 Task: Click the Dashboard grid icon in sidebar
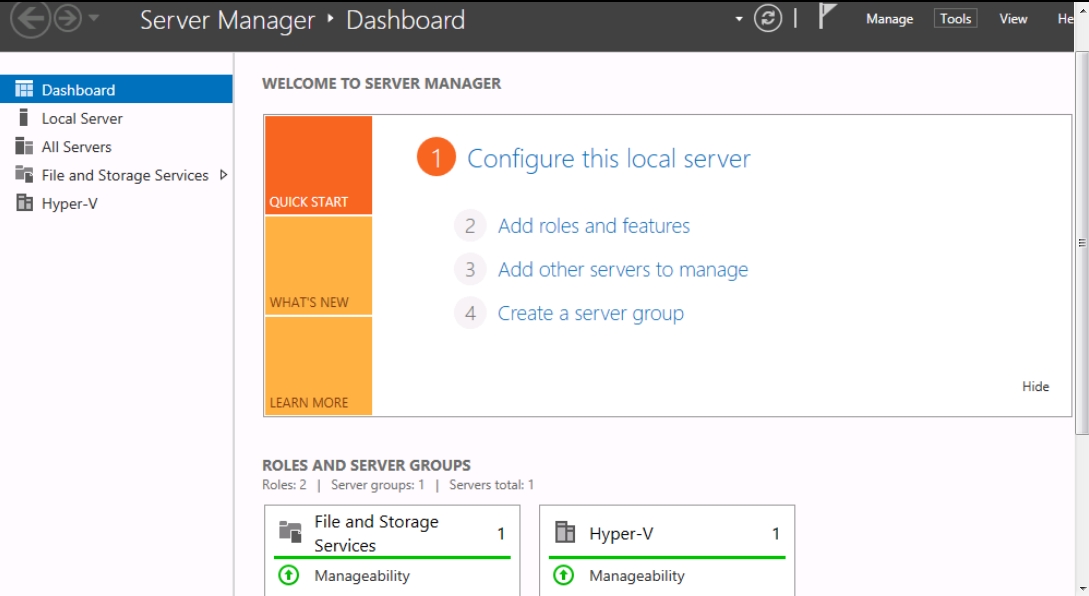(x=24, y=89)
